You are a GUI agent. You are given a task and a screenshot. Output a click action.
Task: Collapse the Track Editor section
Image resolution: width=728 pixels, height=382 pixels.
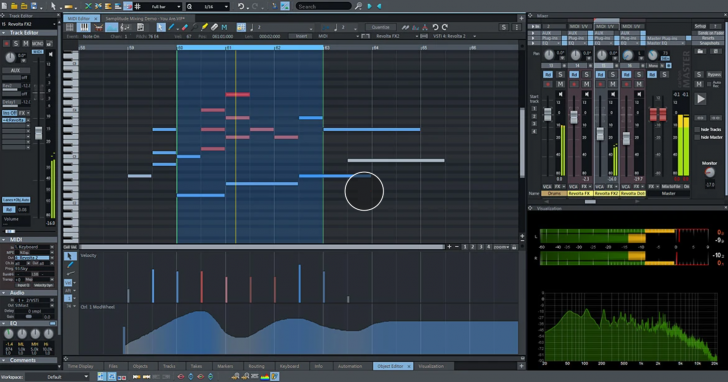[x=4, y=33]
